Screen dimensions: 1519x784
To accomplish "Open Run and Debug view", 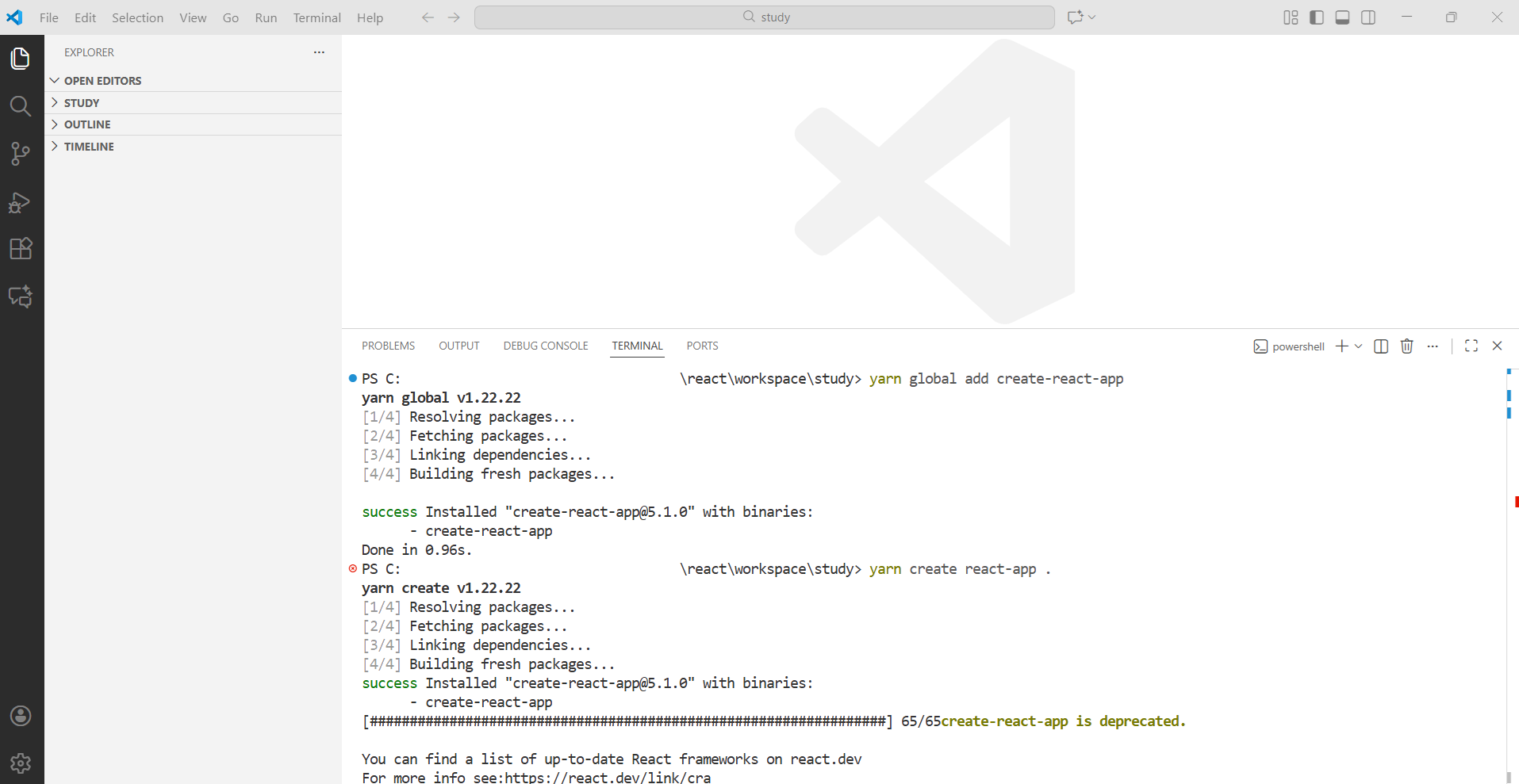I will pyautogui.click(x=21, y=202).
